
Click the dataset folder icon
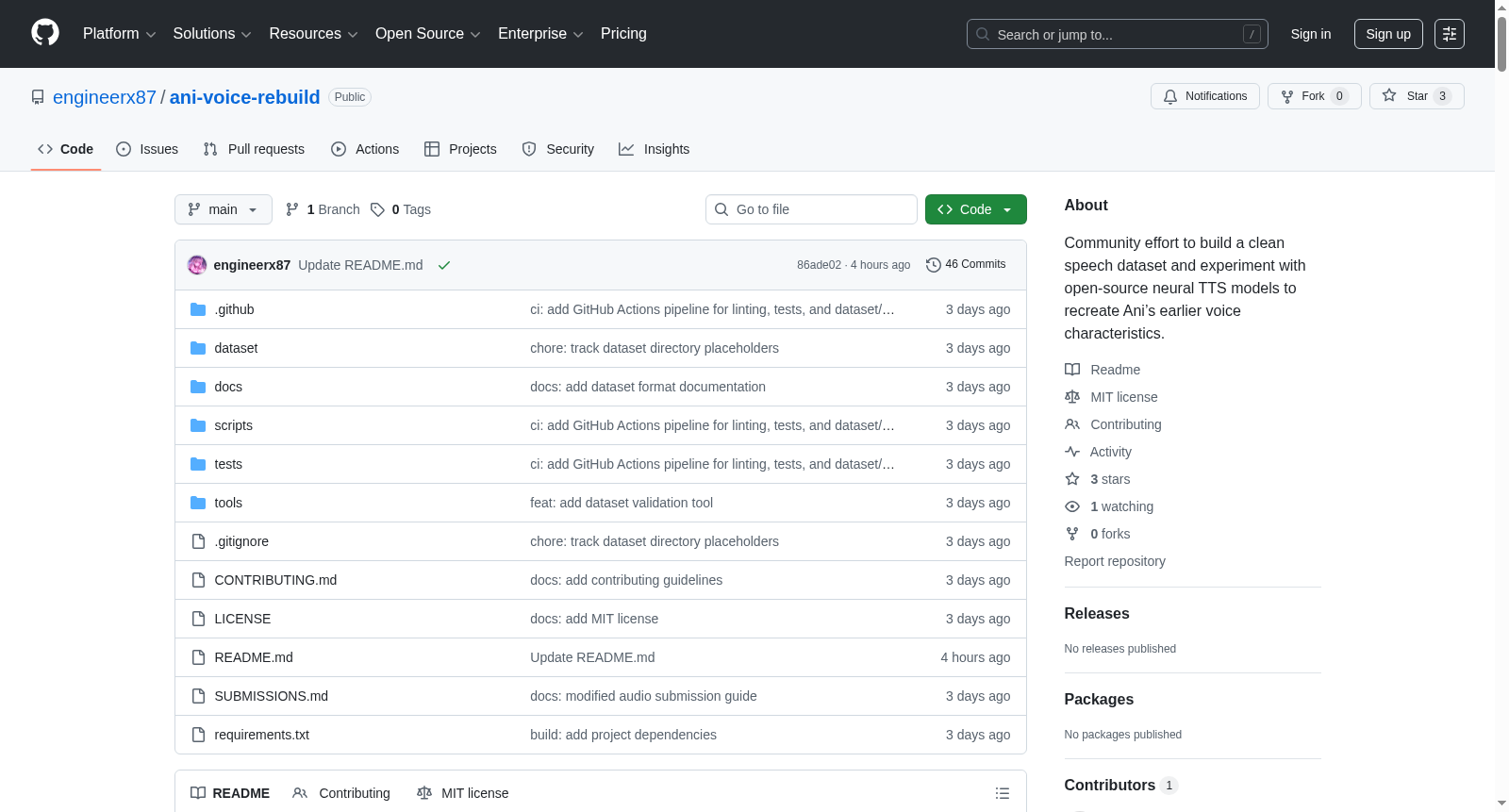coord(198,348)
